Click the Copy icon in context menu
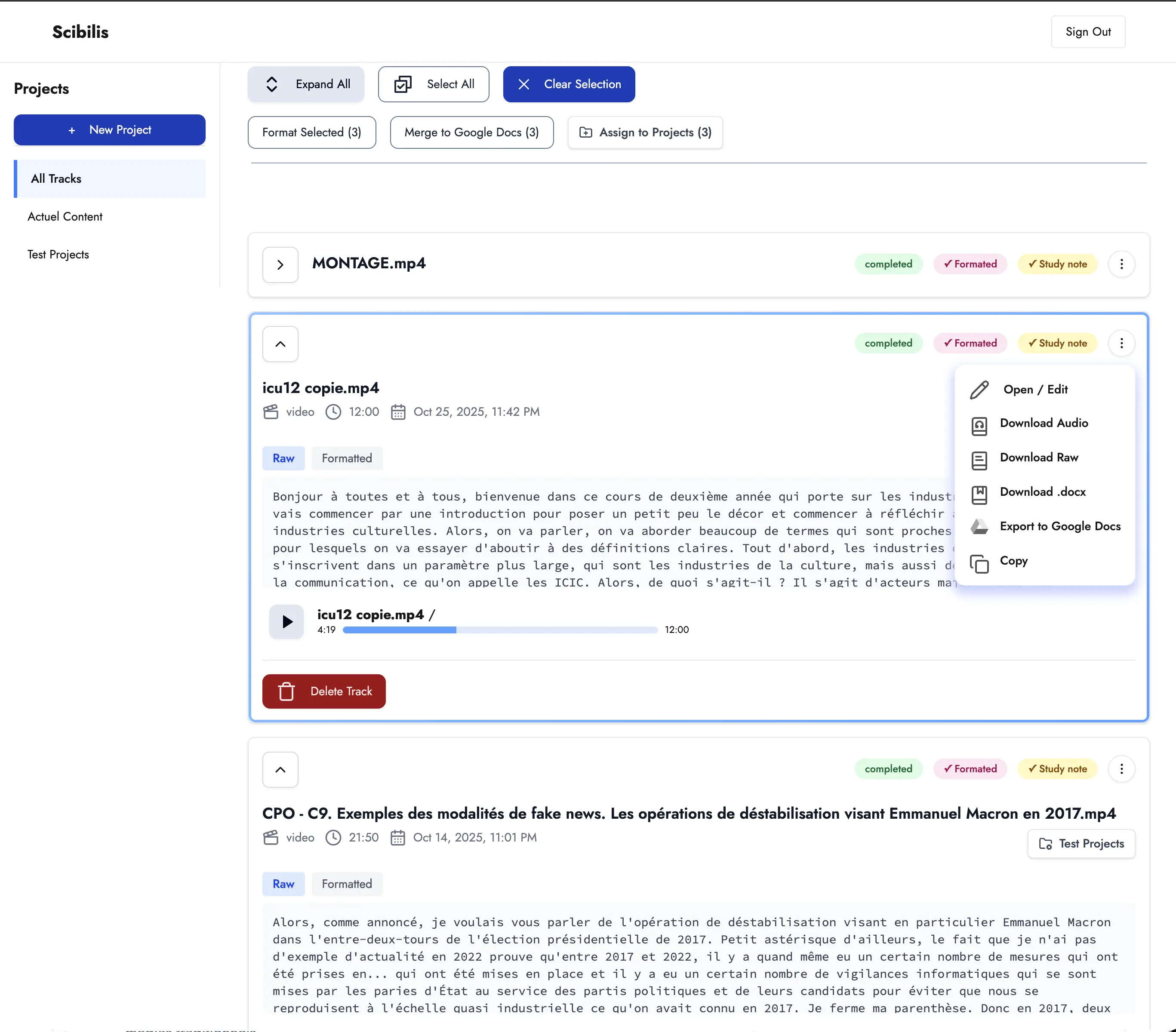 pyautogui.click(x=979, y=563)
